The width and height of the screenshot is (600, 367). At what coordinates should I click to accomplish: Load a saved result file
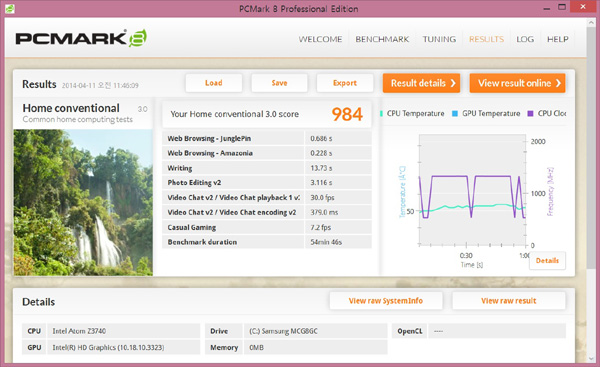(x=214, y=83)
